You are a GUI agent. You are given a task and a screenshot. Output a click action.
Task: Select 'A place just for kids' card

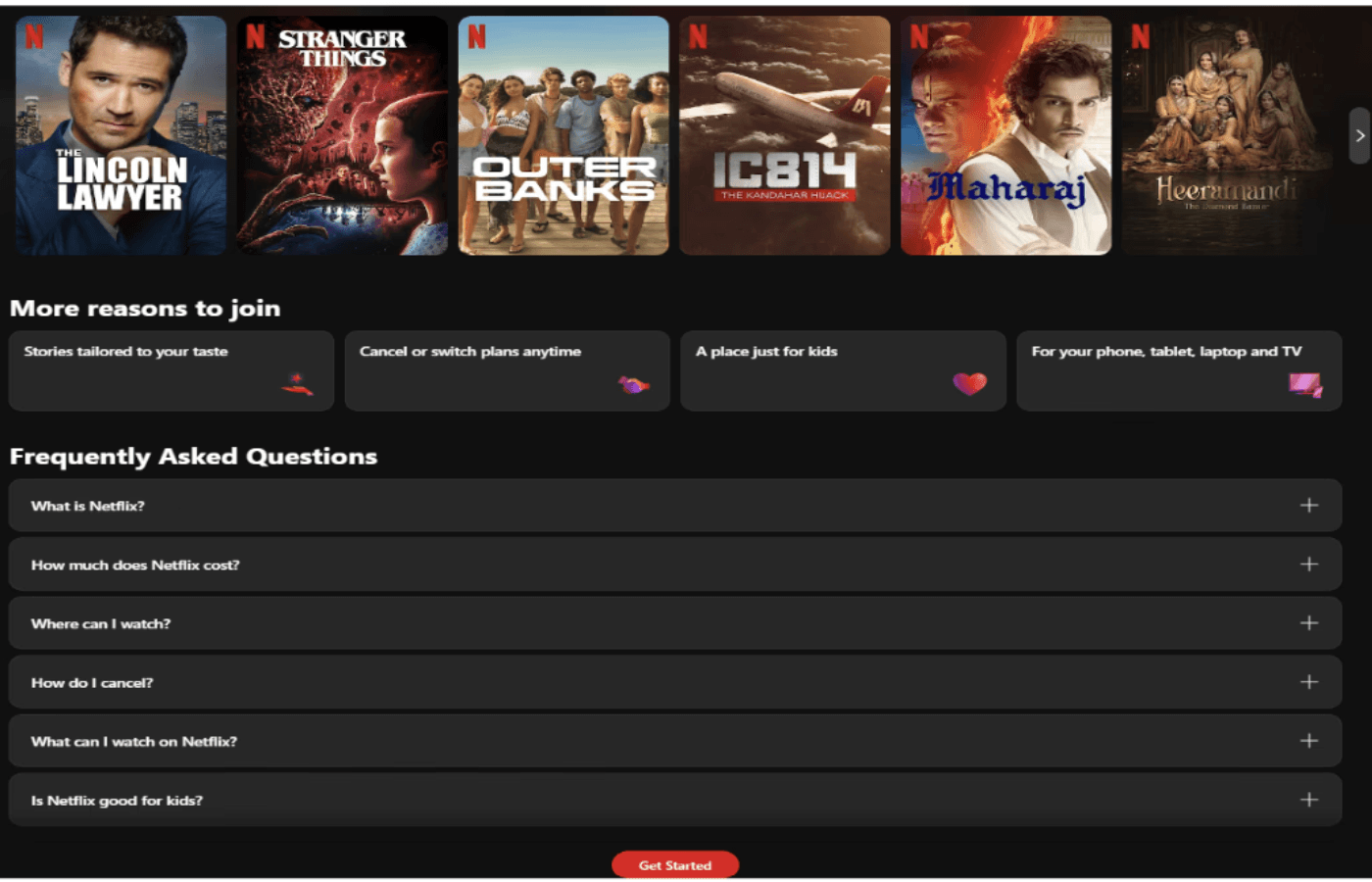point(844,370)
